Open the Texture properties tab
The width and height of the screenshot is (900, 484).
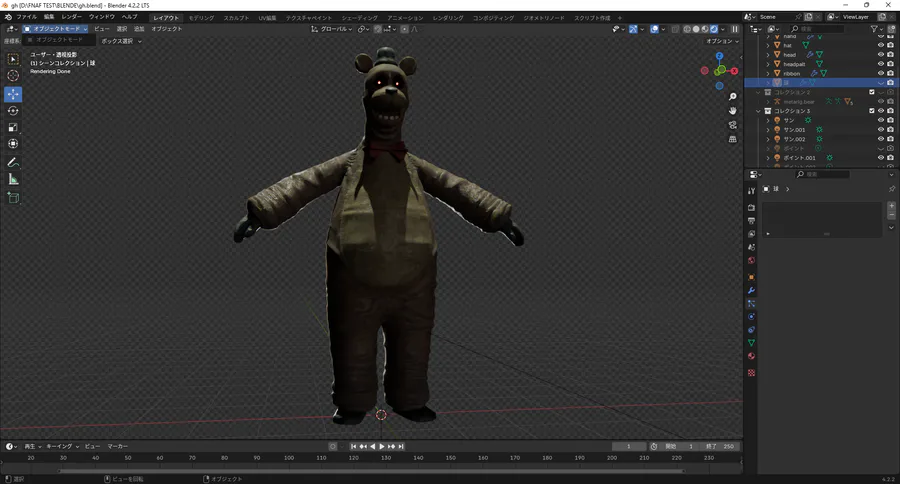tap(751, 373)
